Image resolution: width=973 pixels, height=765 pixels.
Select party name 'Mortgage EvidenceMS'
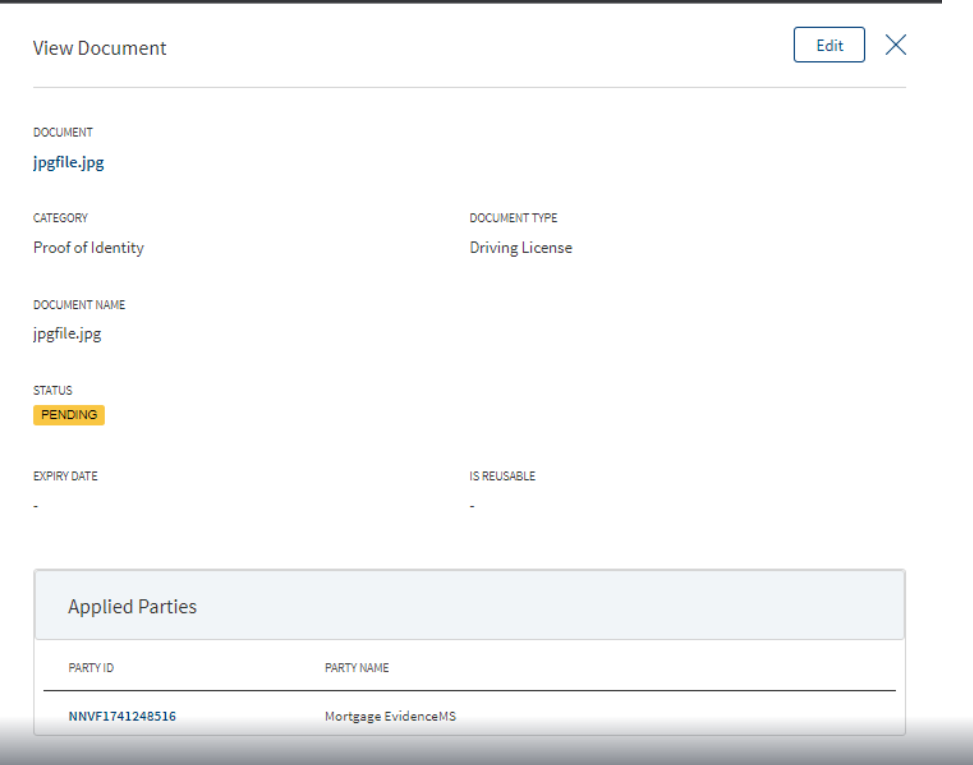(x=390, y=716)
